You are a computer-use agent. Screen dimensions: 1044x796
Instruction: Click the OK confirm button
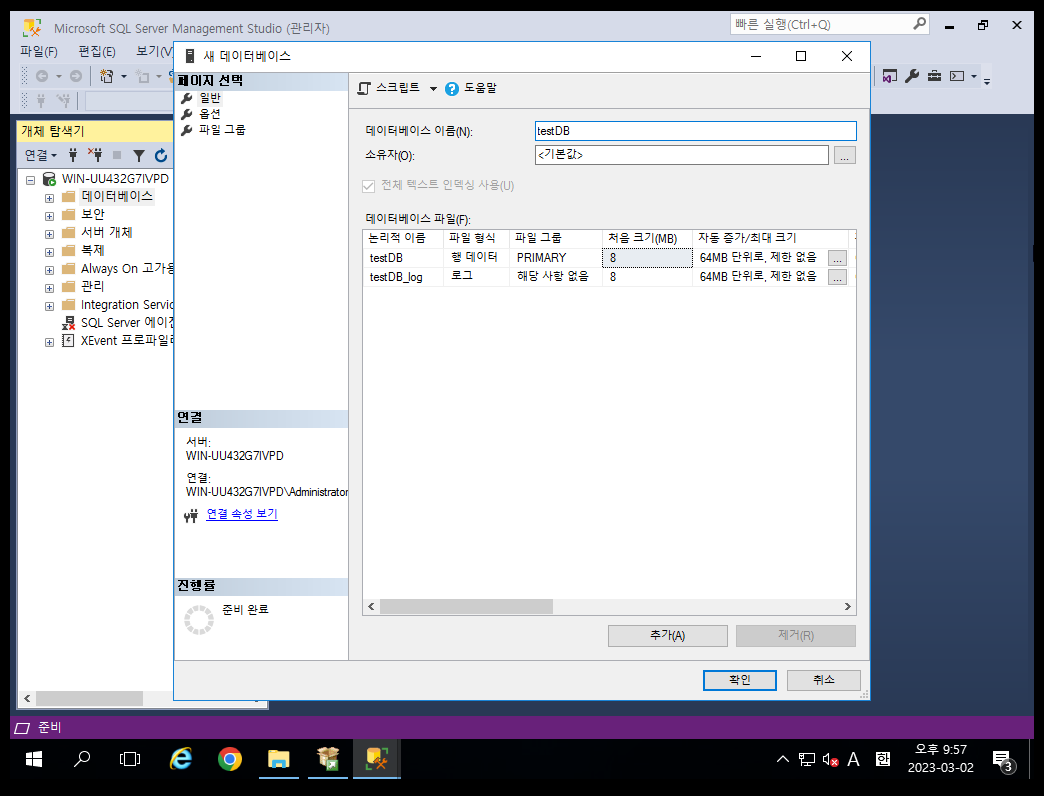pos(740,680)
